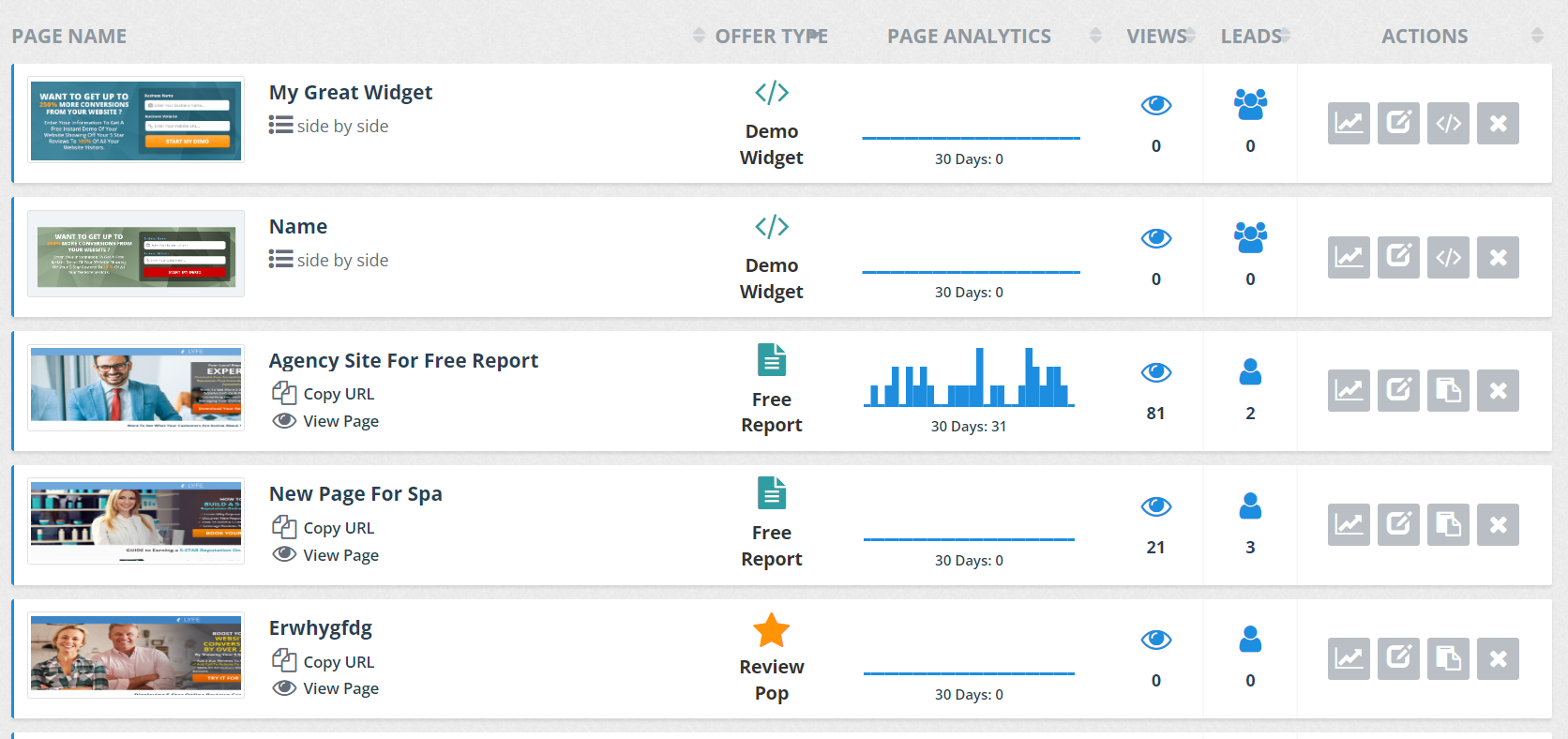Copy URL for Agency Site For Free Report
Image resolution: width=1568 pixels, height=739 pixels.
click(x=338, y=394)
